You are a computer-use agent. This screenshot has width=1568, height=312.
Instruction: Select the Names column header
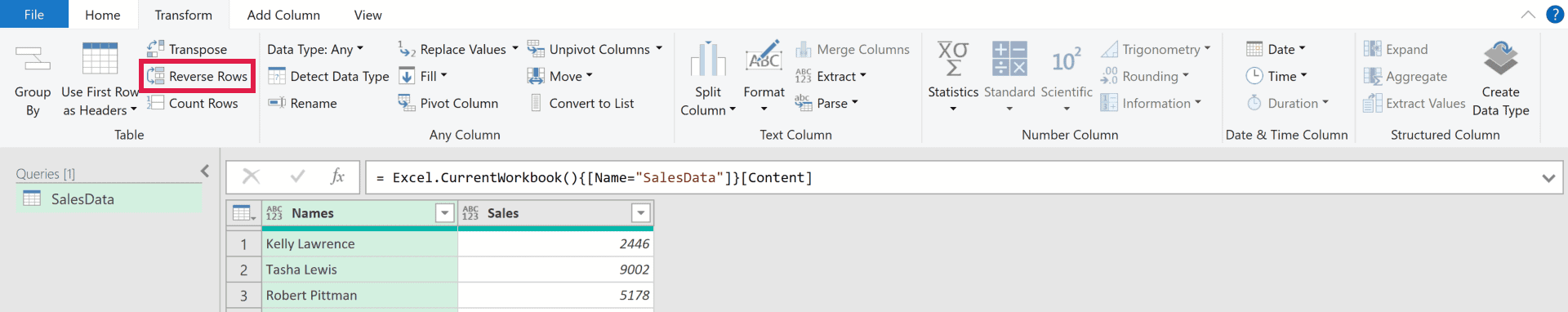click(359, 213)
